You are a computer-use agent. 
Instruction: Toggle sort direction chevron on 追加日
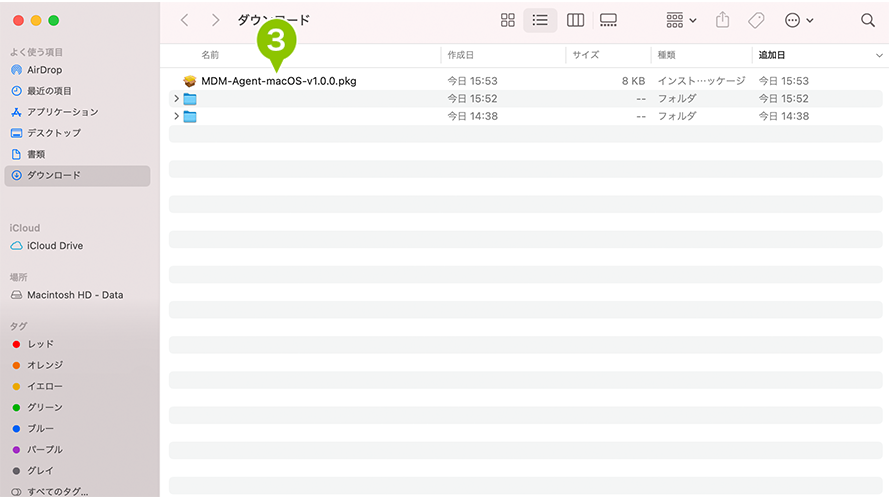click(879, 56)
